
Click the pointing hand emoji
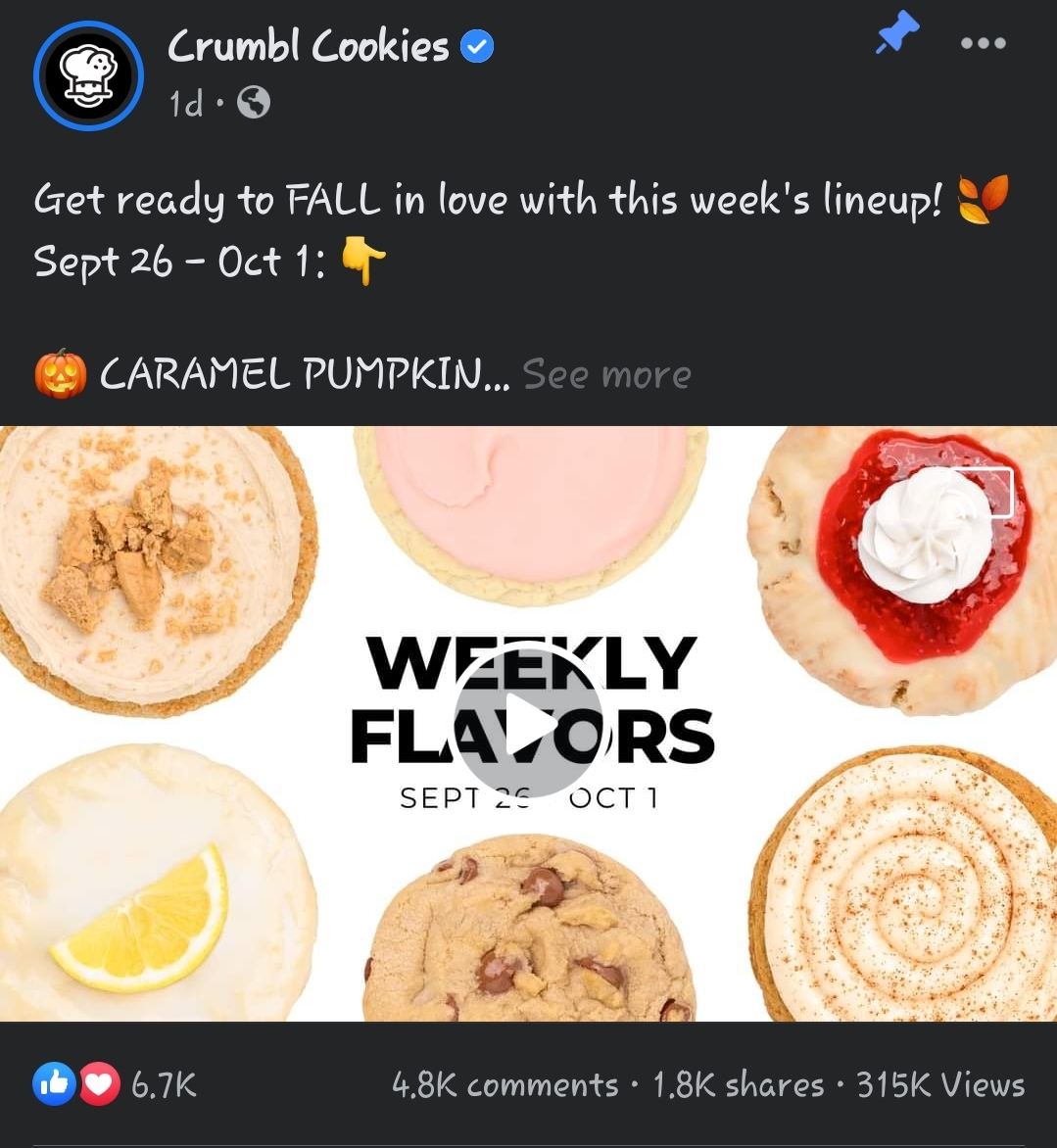coord(363,260)
